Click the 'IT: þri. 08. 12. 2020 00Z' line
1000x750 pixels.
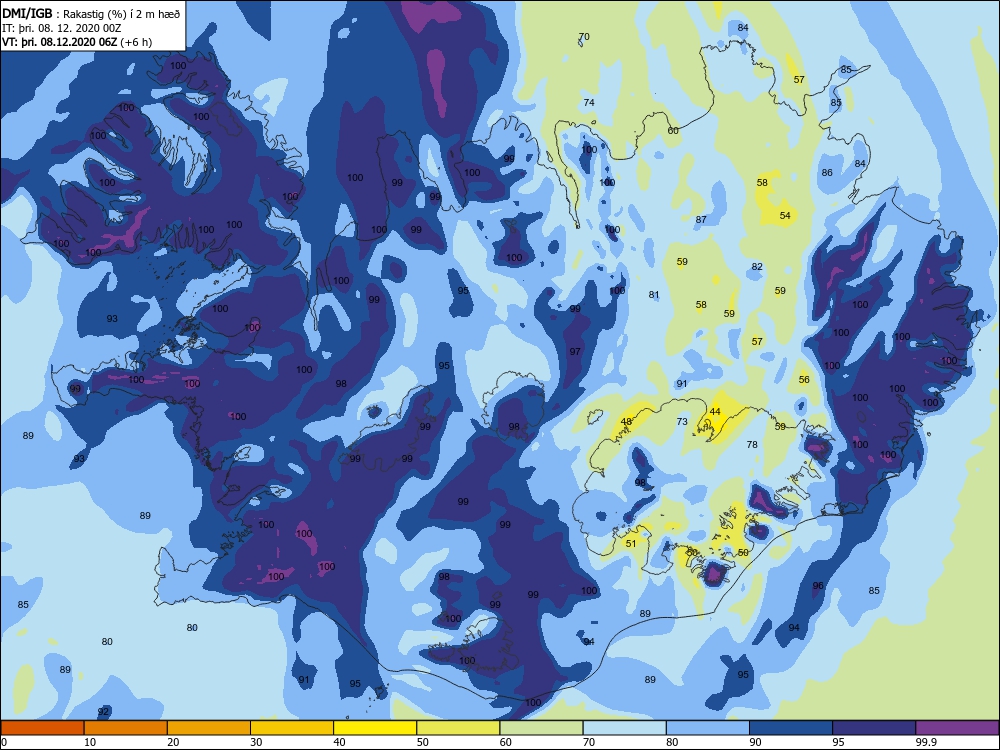point(62,28)
